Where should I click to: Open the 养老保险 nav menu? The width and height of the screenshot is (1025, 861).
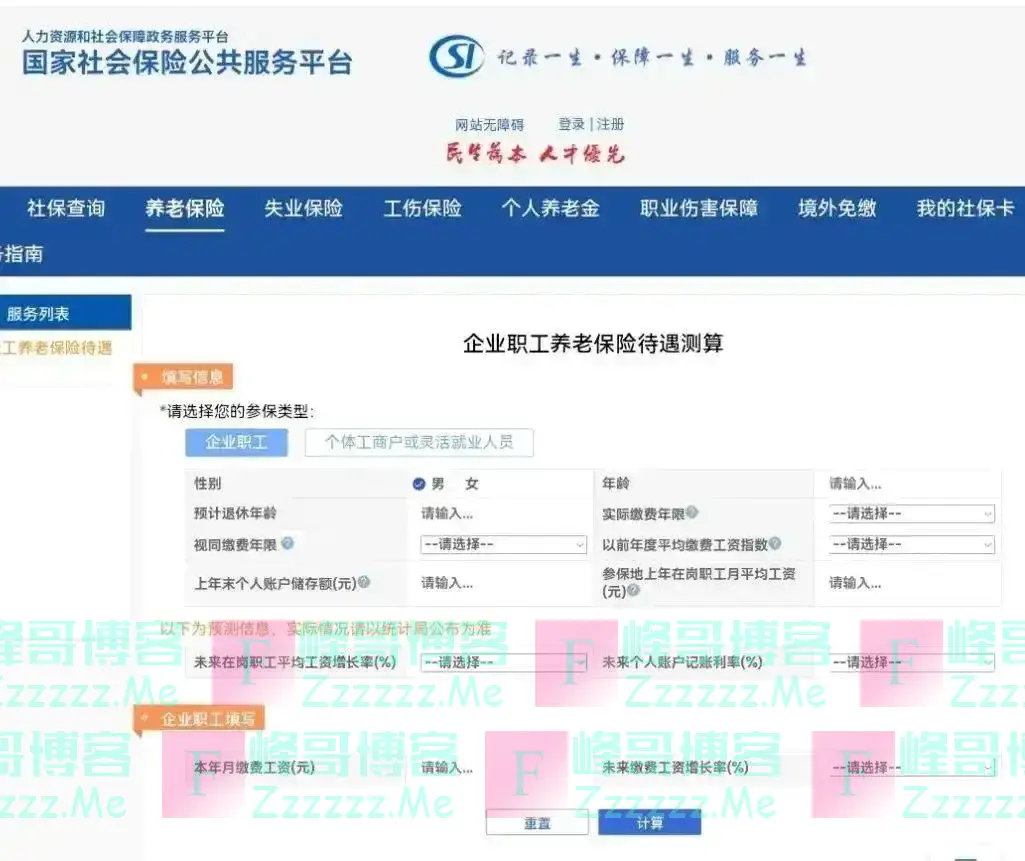(x=185, y=209)
